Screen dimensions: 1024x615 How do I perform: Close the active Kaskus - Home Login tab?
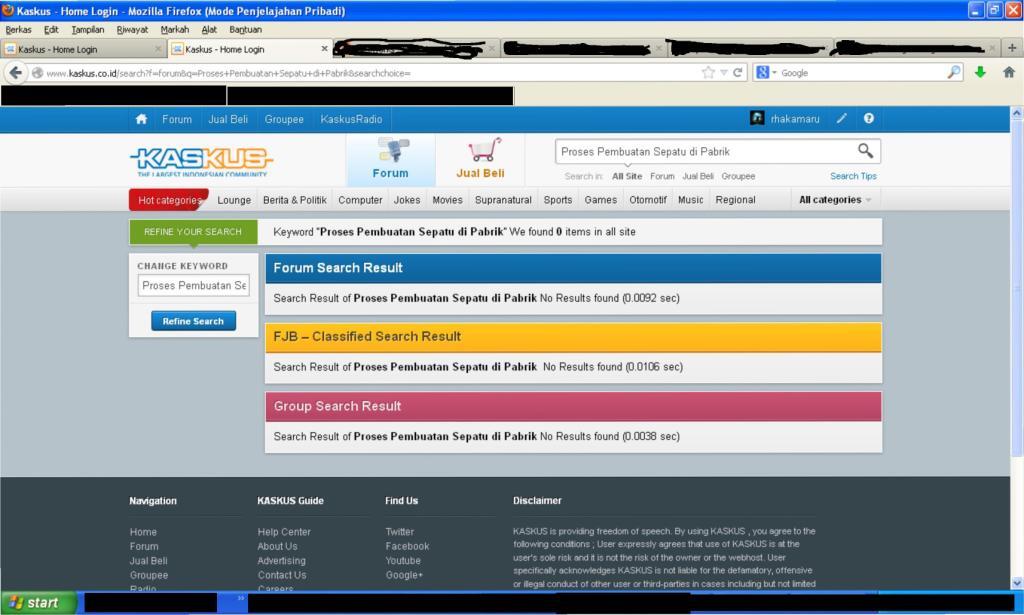click(x=324, y=49)
